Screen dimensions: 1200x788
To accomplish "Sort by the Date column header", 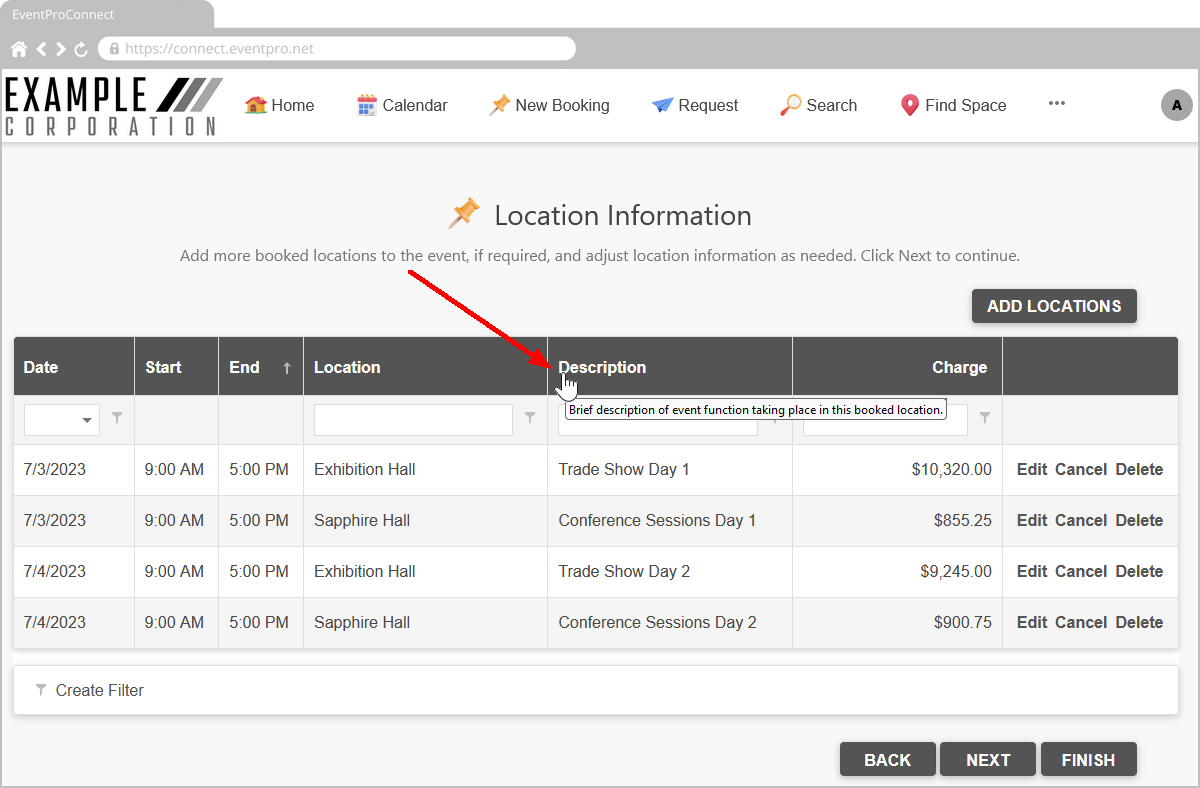I will click(x=74, y=367).
